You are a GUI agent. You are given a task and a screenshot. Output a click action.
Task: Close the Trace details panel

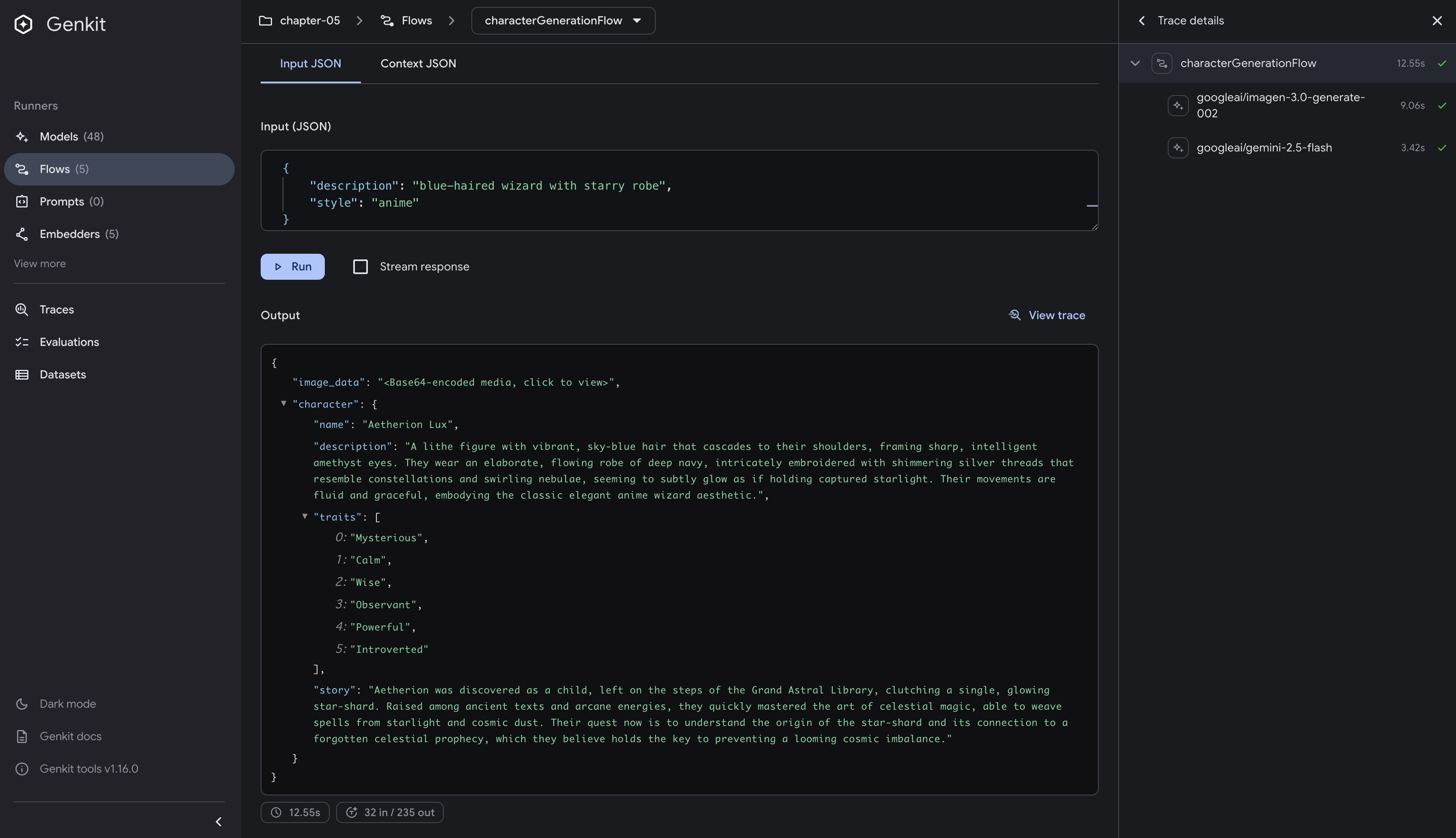(1437, 21)
